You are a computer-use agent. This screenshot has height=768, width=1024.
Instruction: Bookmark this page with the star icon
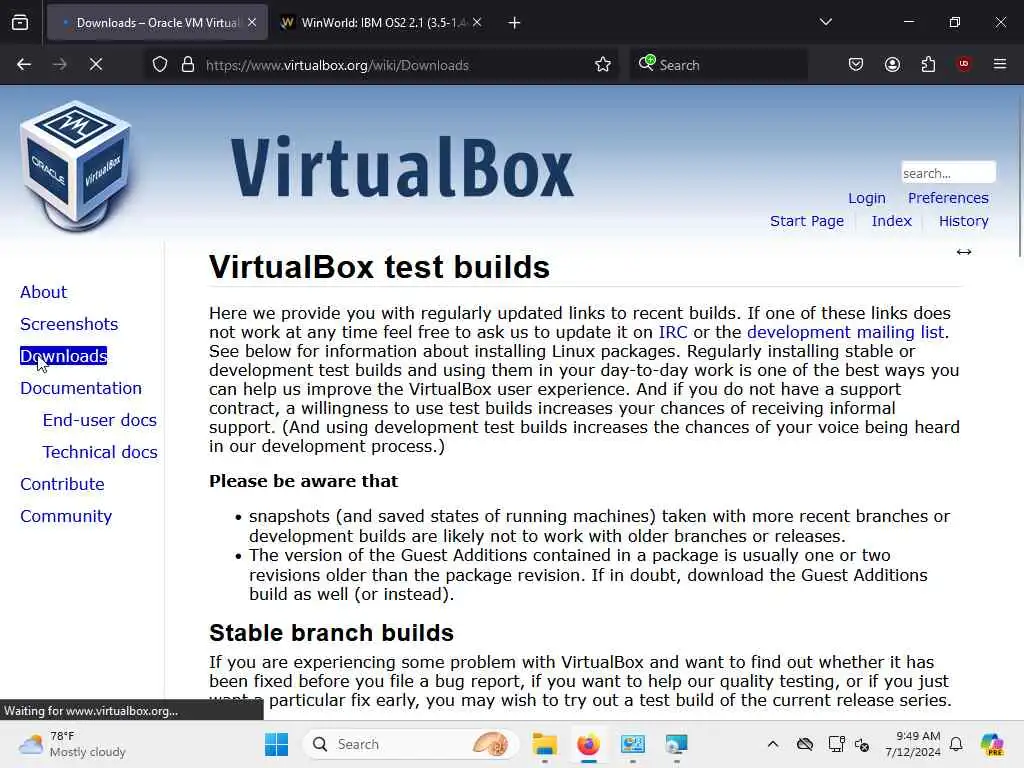coord(603,65)
